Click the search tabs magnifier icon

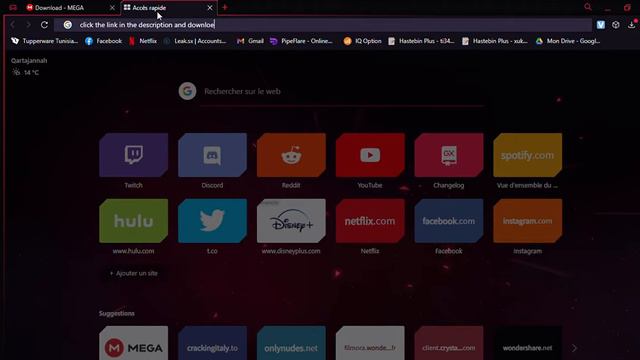588,7
